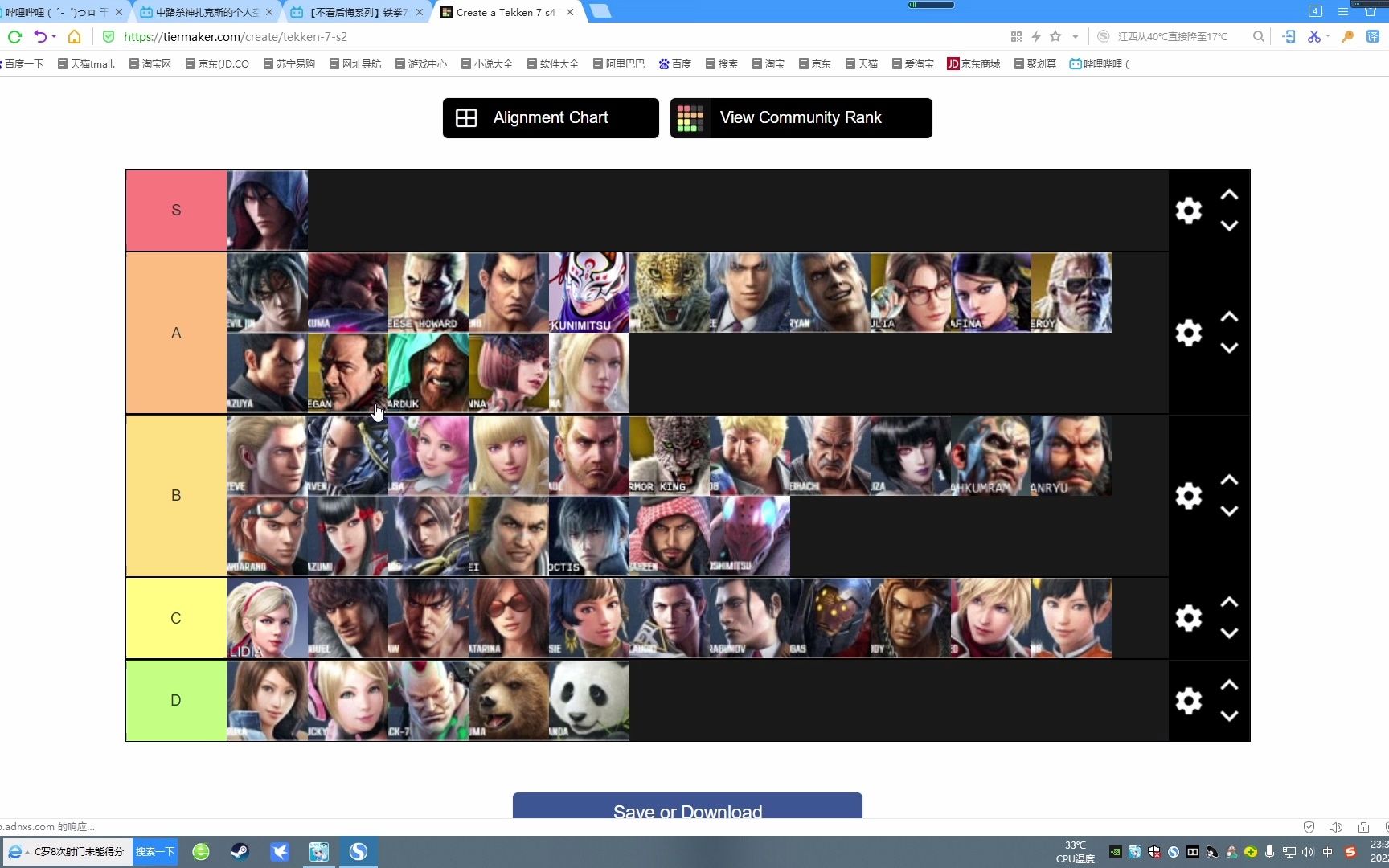Open settings gear for A tier row
Screen dimensions: 1389x868
1188,333
